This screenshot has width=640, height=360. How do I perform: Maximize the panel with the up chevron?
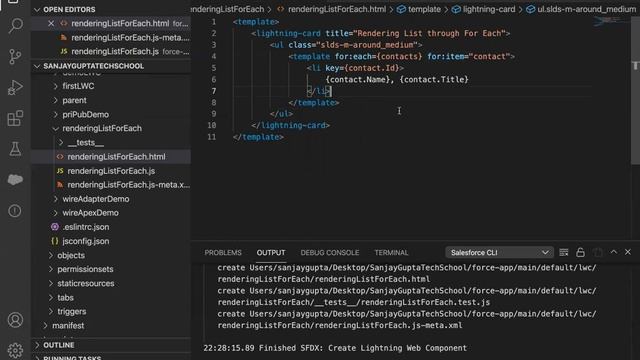coord(613,252)
